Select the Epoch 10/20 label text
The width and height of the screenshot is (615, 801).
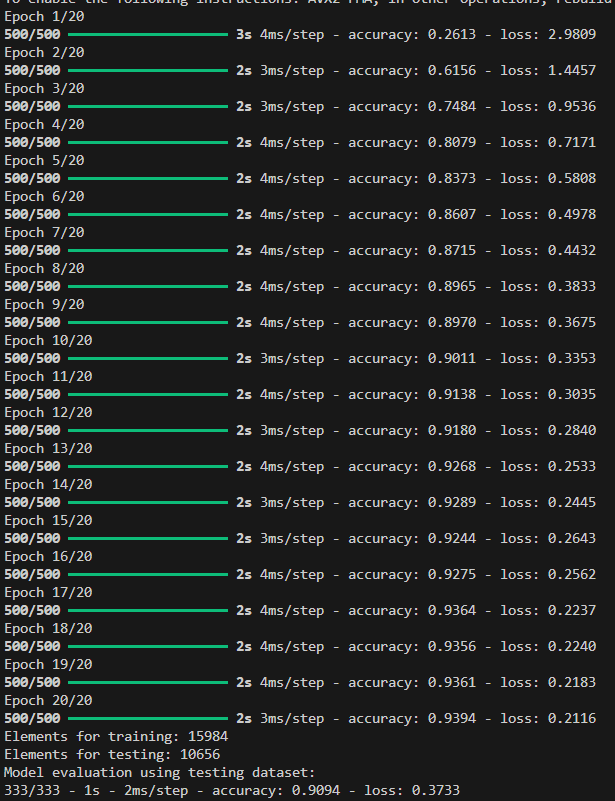coord(48,340)
